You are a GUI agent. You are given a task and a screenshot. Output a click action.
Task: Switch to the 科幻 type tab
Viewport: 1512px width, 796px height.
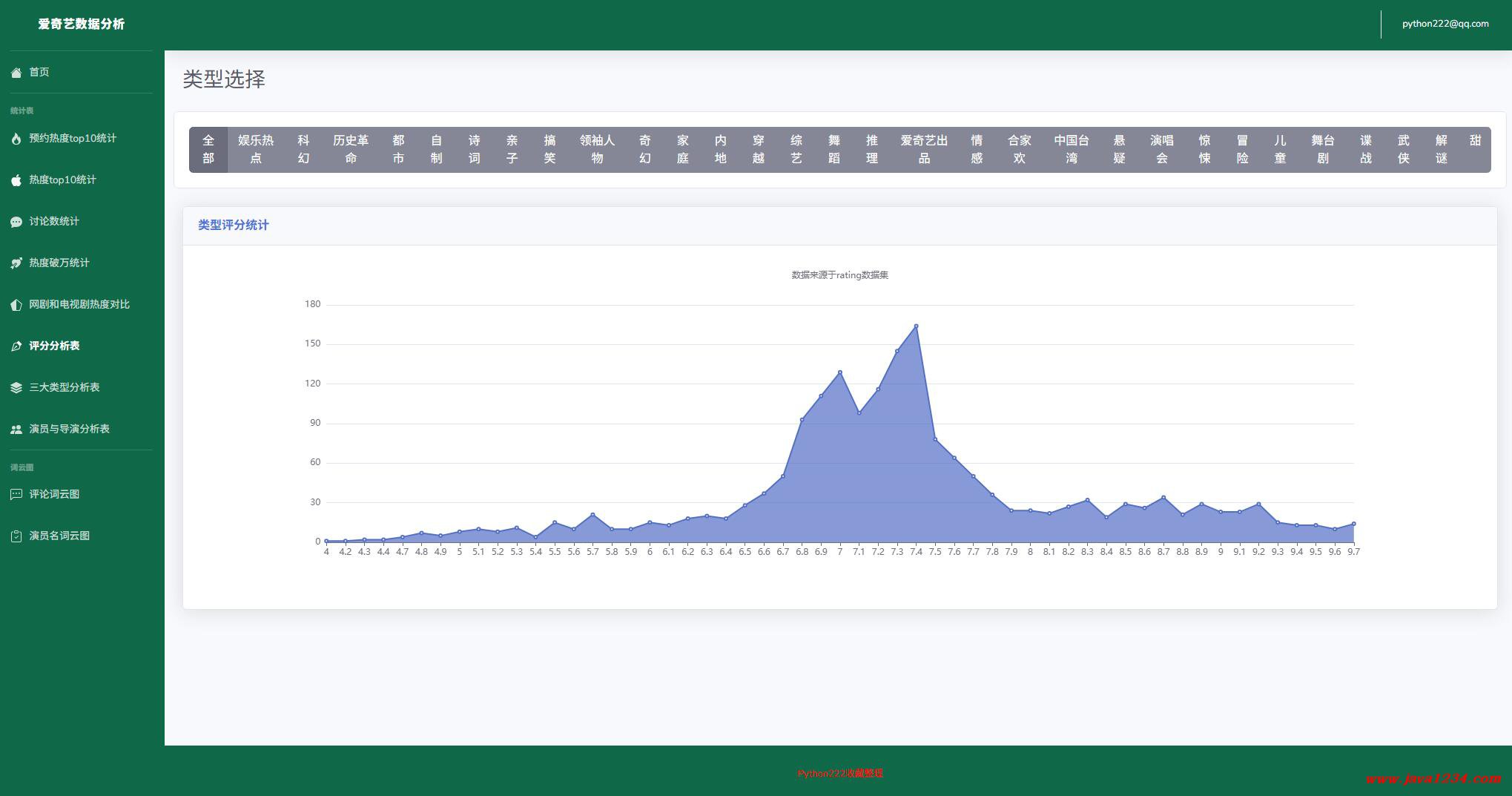[303, 149]
